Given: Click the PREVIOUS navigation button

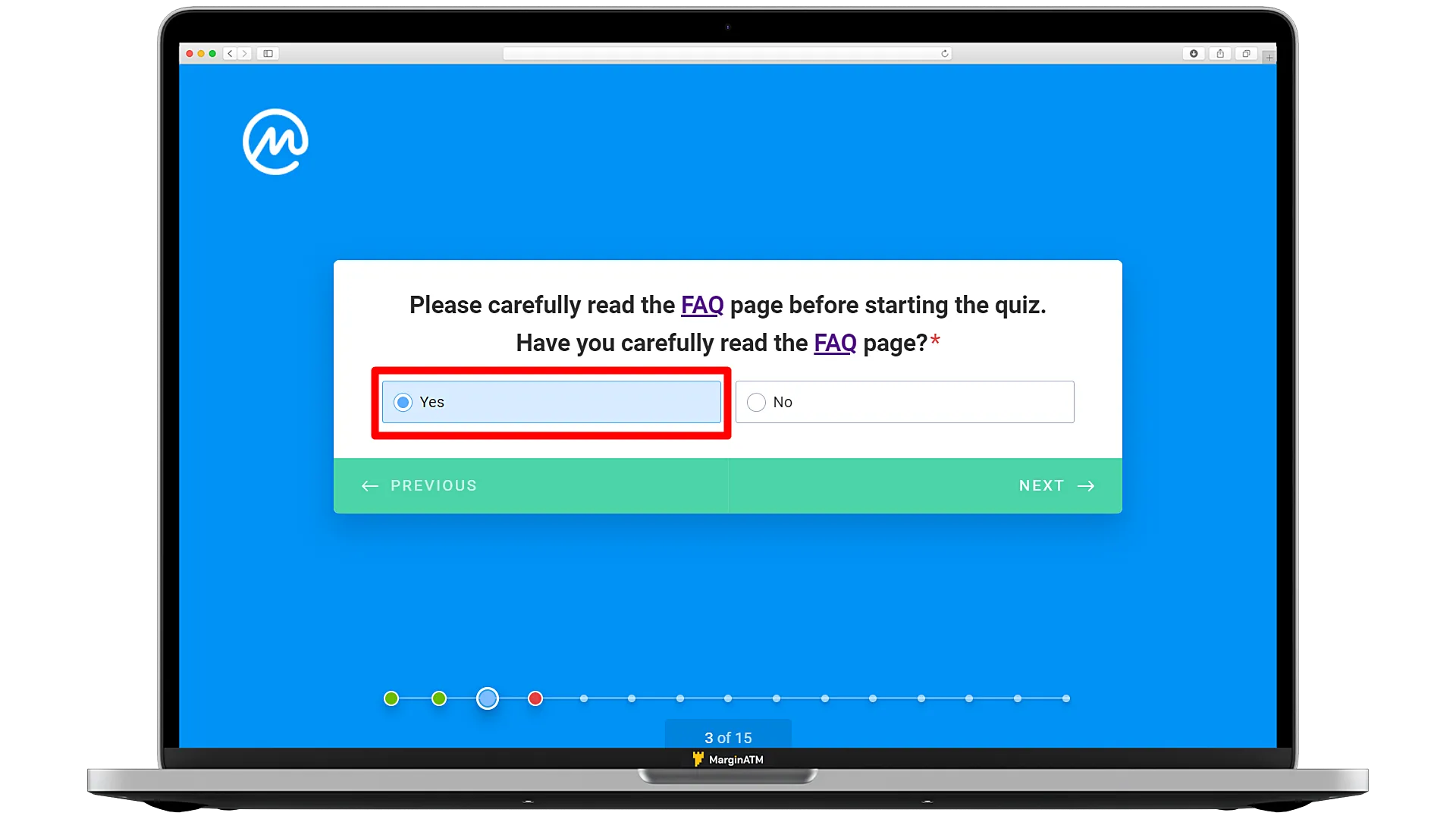Looking at the screenshot, I should pos(419,485).
